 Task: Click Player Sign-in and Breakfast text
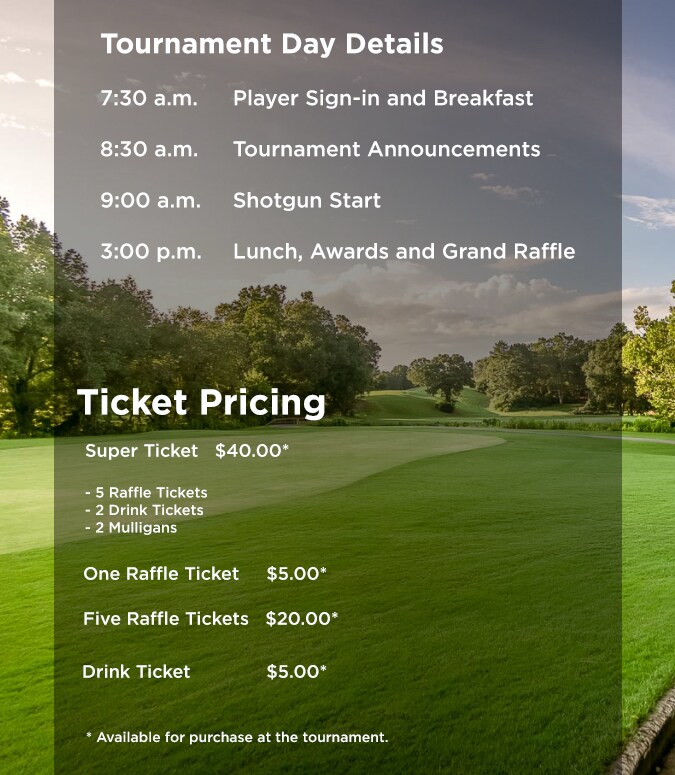click(x=383, y=99)
